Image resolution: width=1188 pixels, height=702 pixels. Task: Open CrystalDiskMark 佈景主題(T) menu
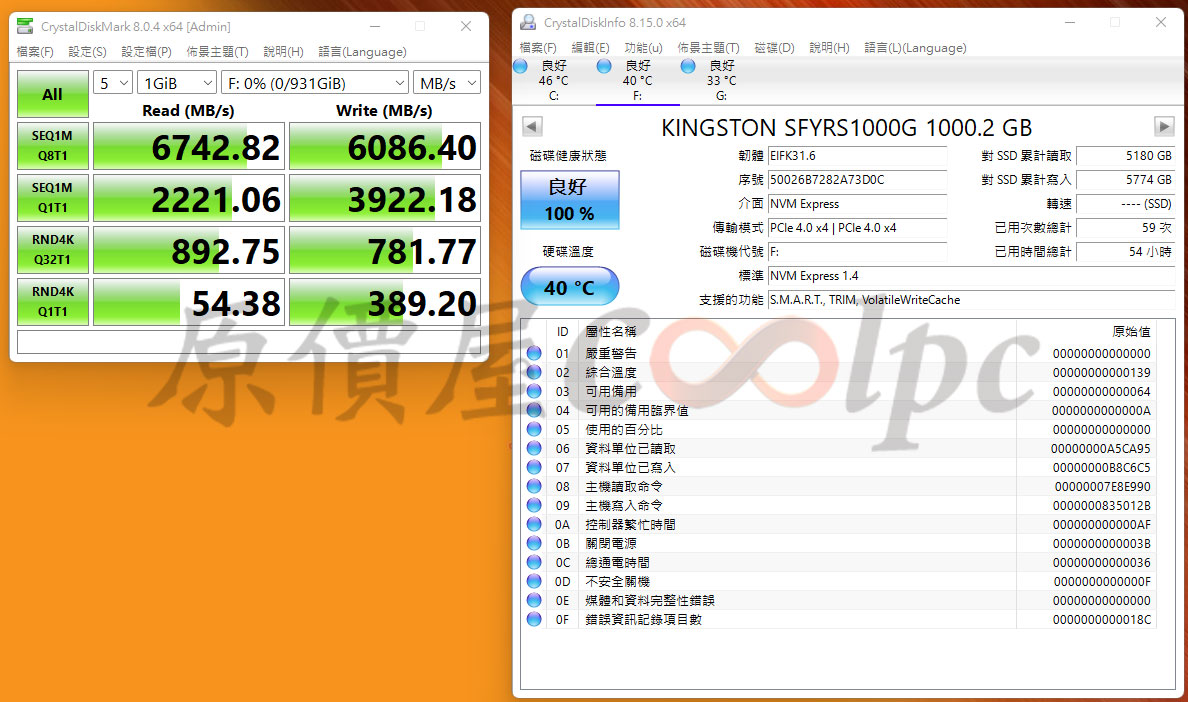pos(217,51)
